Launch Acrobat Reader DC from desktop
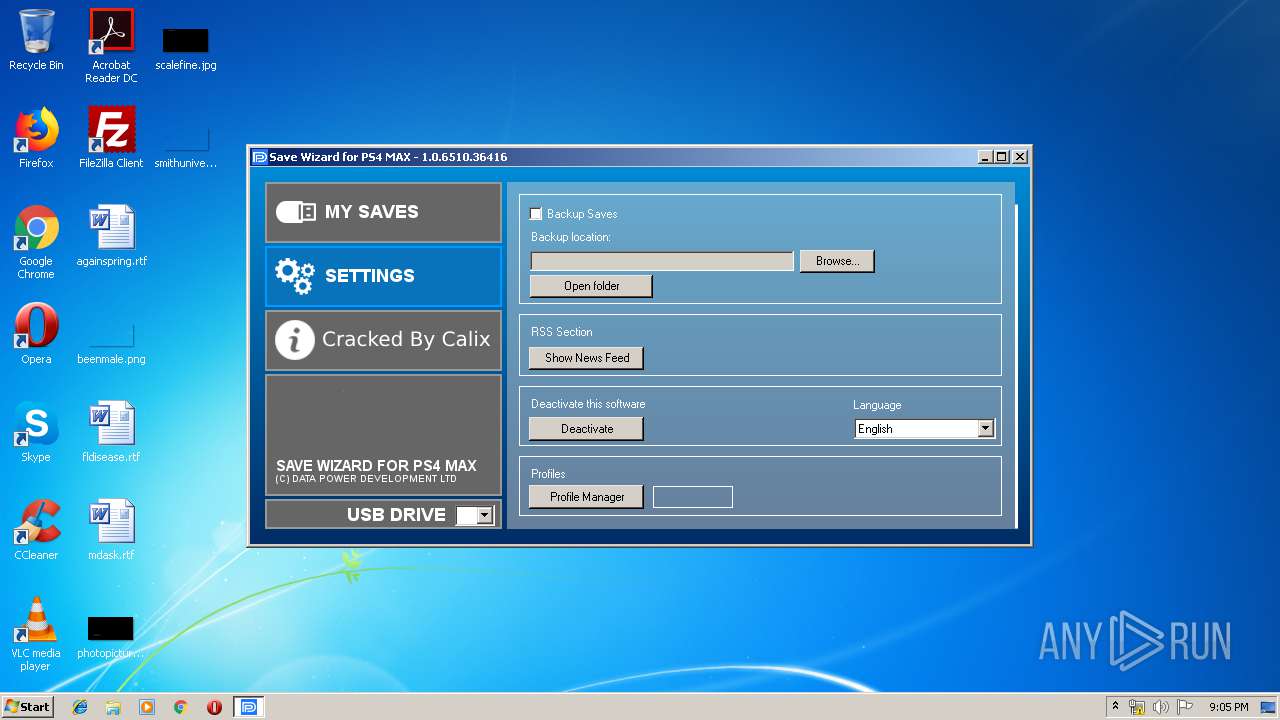The height and width of the screenshot is (720, 1280). pyautogui.click(x=111, y=46)
